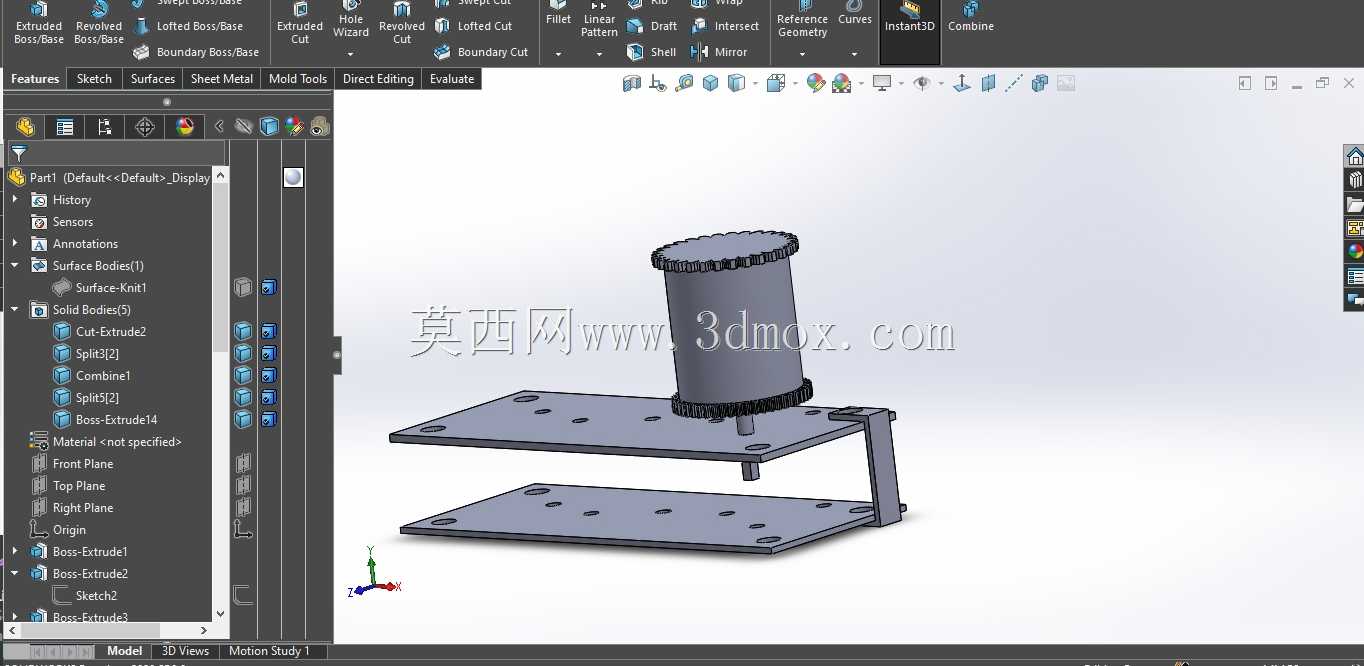Image resolution: width=1364 pixels, height=666 pixels.
Task: Switch to the Direct Editing tab
Action: pos(378,79)
